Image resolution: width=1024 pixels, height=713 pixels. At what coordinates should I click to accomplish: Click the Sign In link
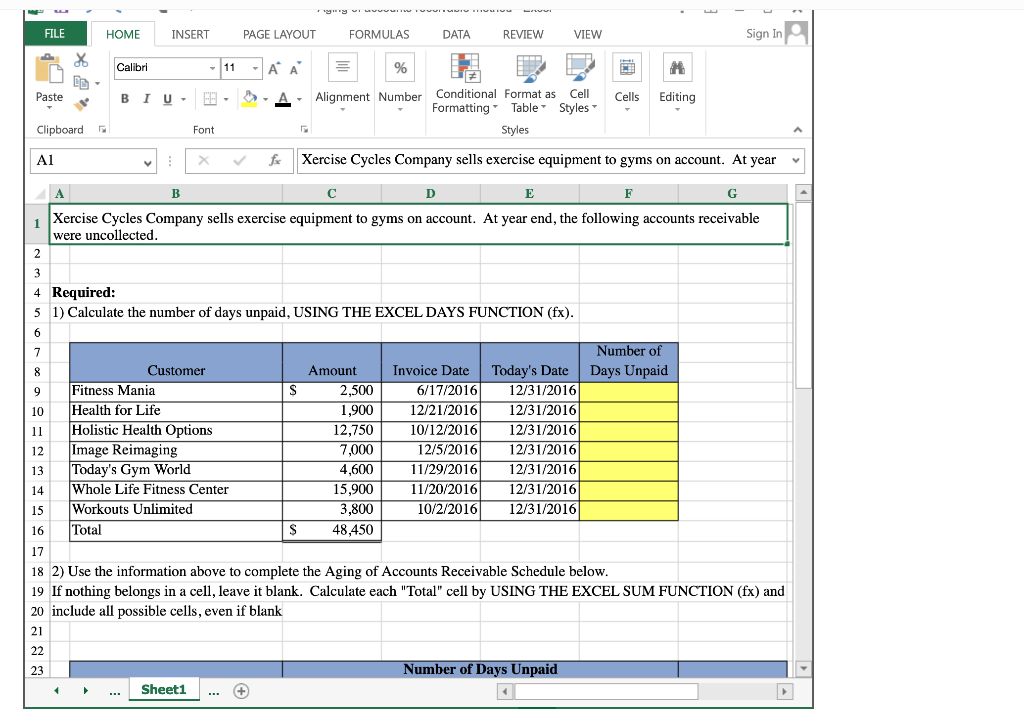click(x=763, y=33)
